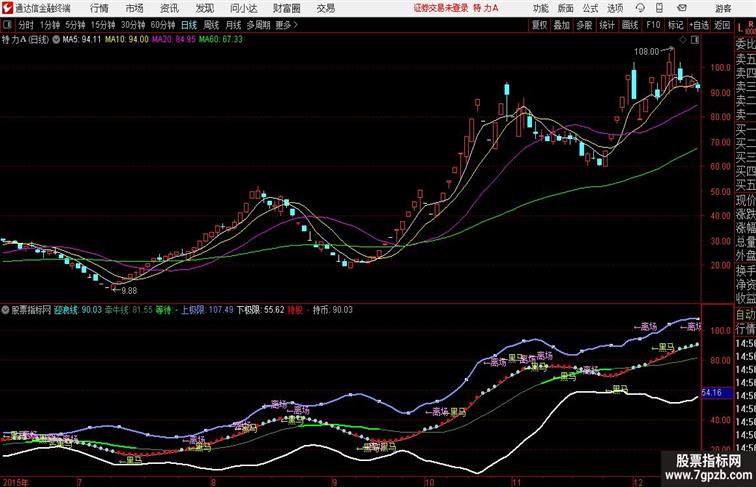Switch to the 15分钟 period tab
Image resolution: width=756 pixels, height=487 pixels.
click(x=103, y=25)
